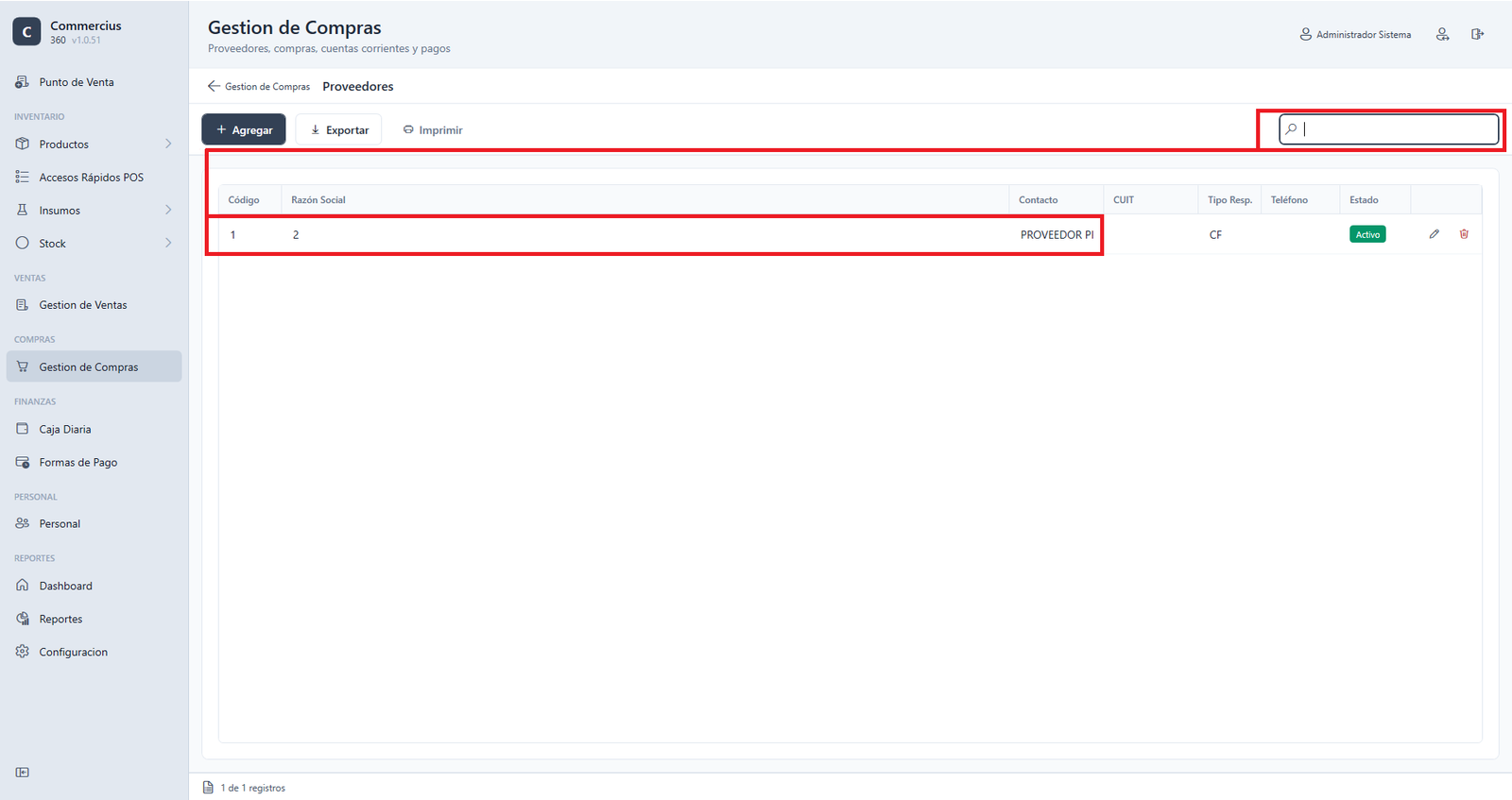Click the red trash delete icon

1464,234
